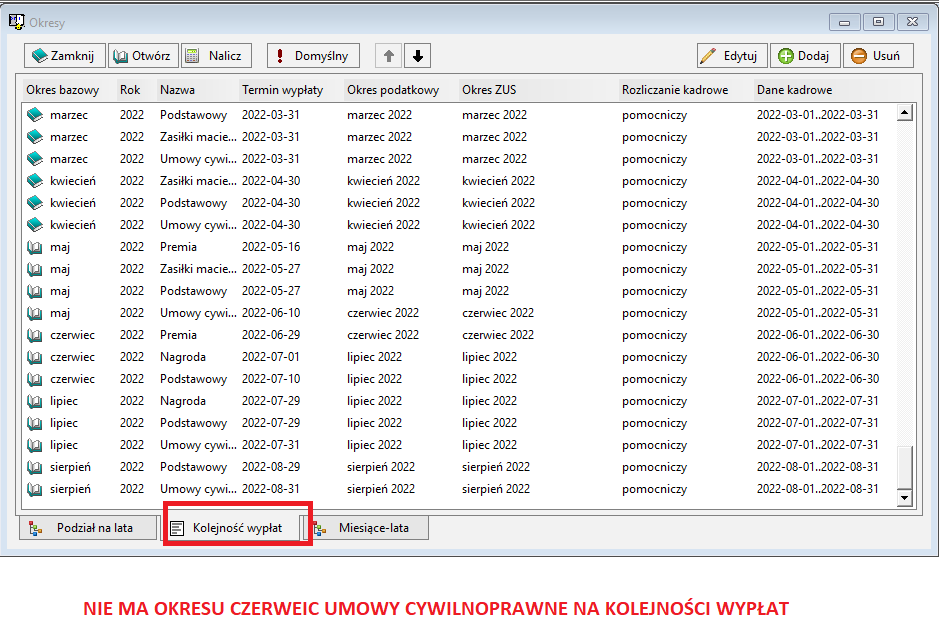Click Okres podatkowy of czerwiec Nagroda row
Screen dimensions: 939x635
click(374, 357)
